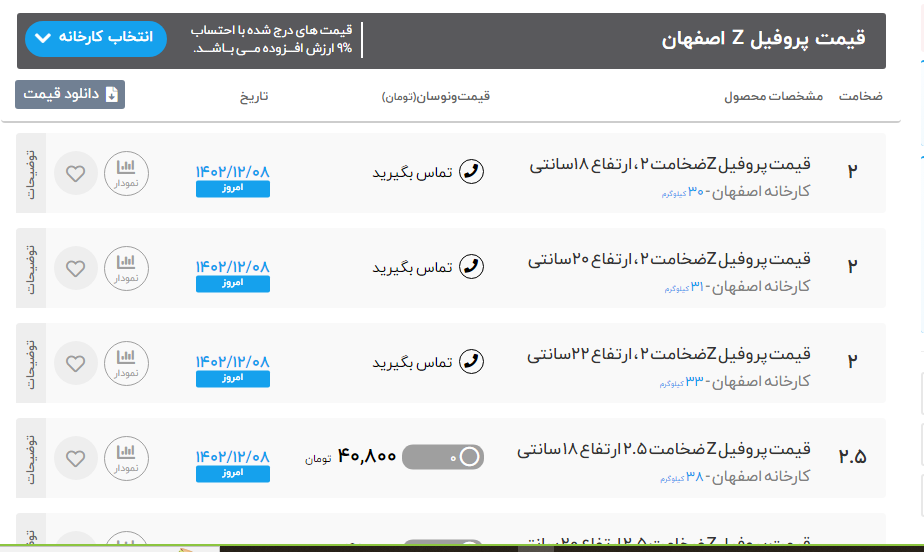The height and width of the screenshot is (552, 924).
Task: Favorite the 20 cm thickness 2 profile row
Action: [x=75, y=268]
